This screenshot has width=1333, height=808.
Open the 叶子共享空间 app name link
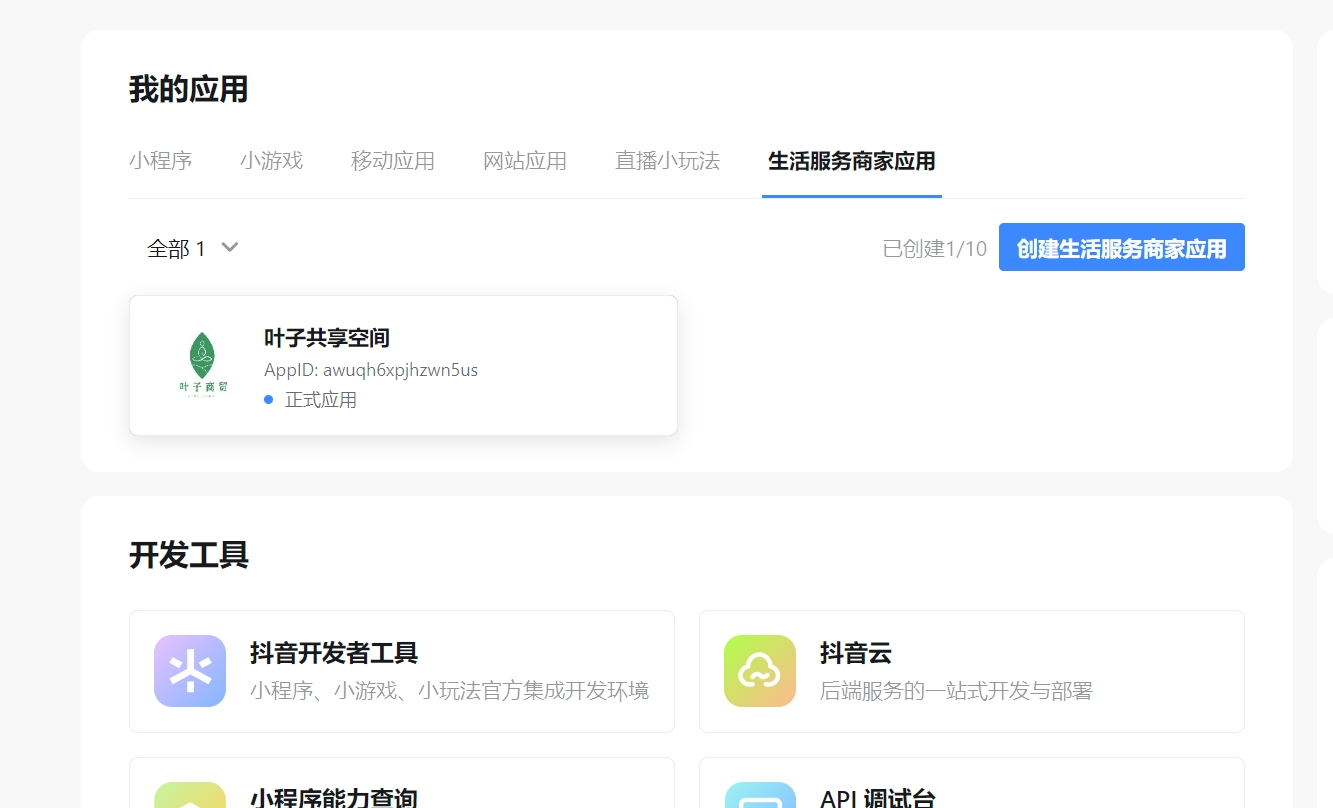click(x=326, y=338)
